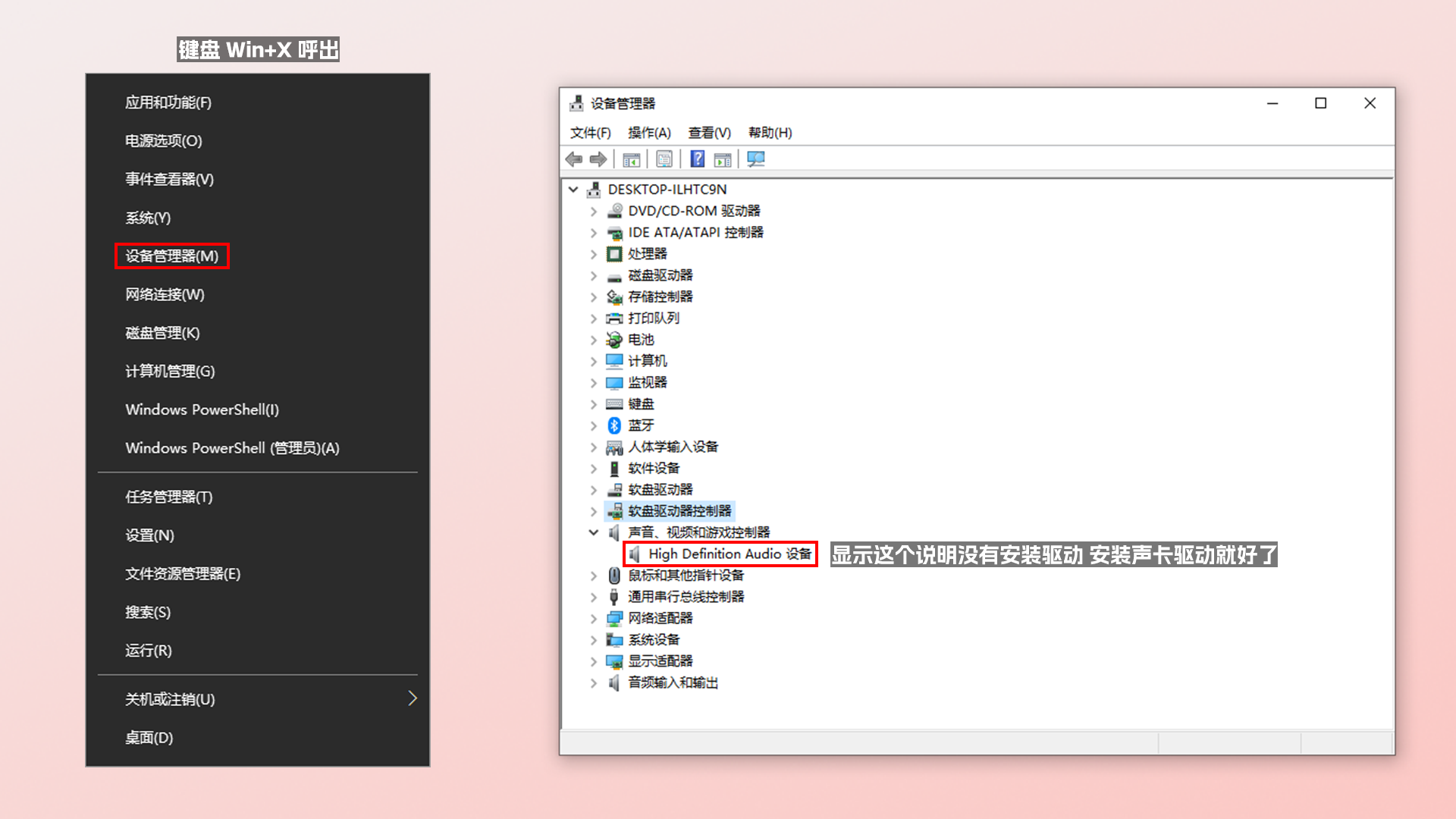Click the computer icon beside 计算机
Screen dimensions: 1456x819
614,361
